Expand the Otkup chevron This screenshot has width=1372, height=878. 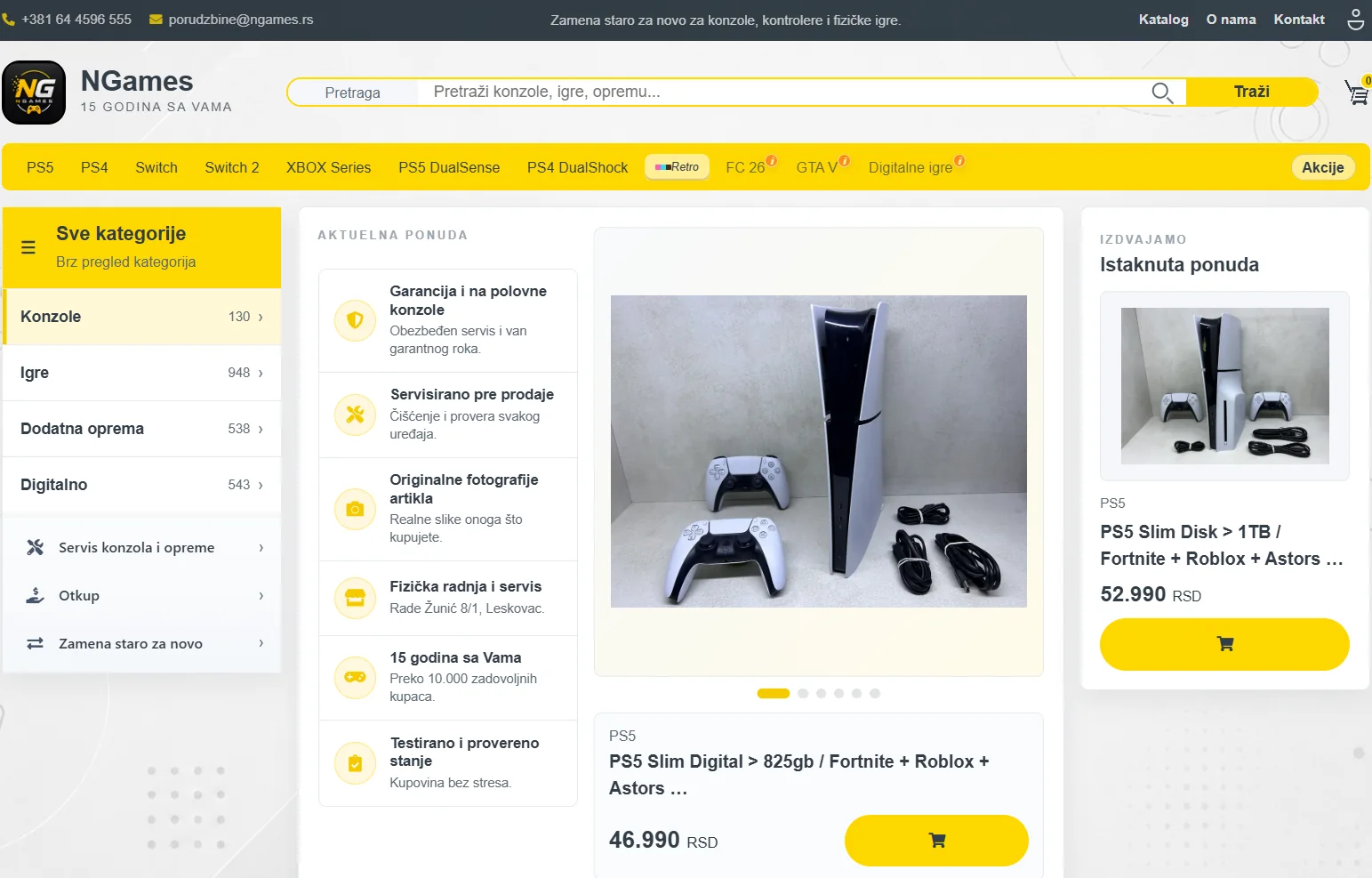[x=261, y=596]
